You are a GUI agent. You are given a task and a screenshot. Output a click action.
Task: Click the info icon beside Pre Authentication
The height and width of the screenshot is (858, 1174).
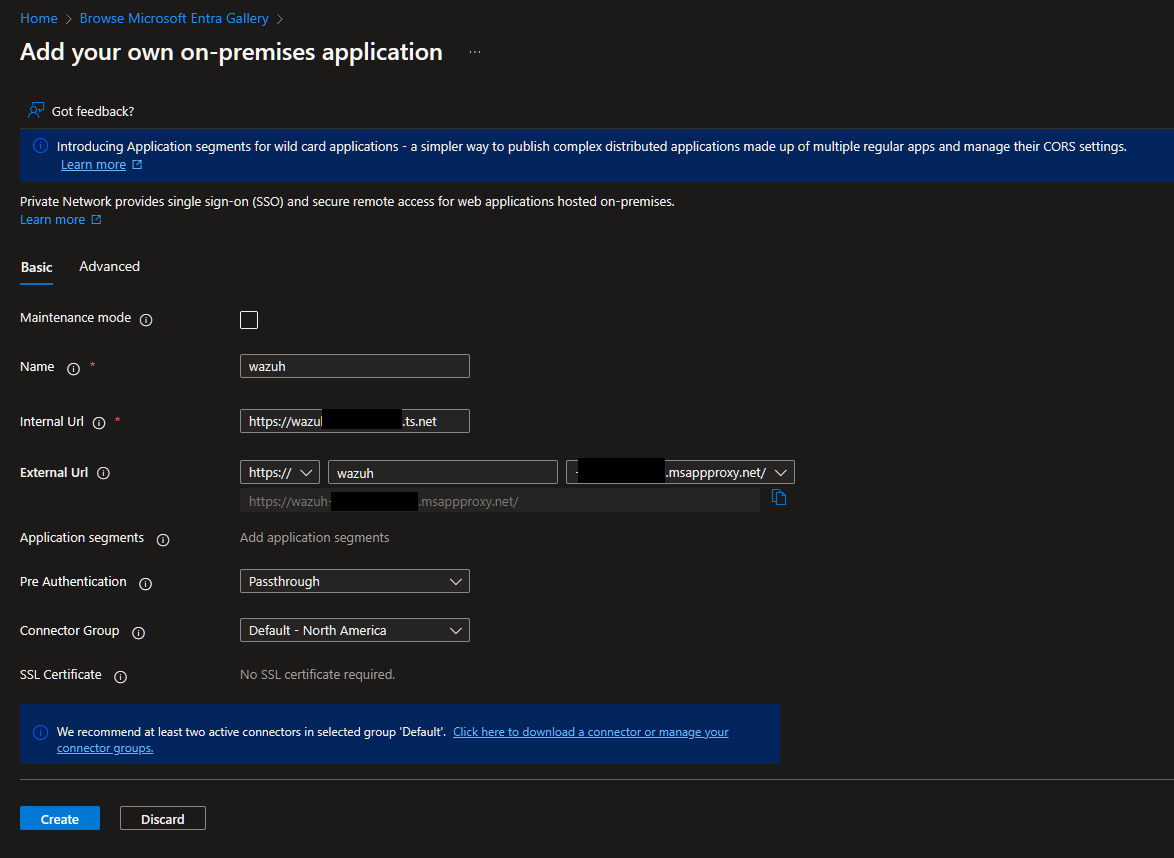[145, 584]
